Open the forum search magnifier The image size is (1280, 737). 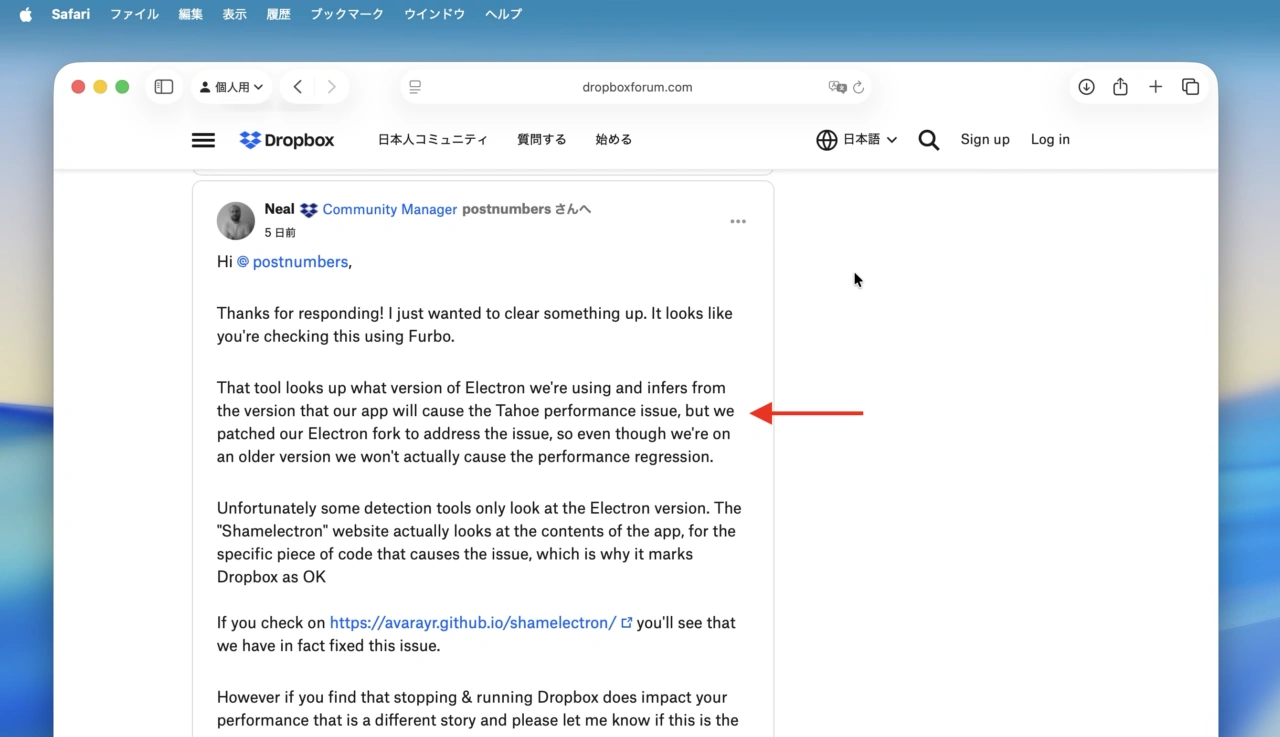[928, 140]
